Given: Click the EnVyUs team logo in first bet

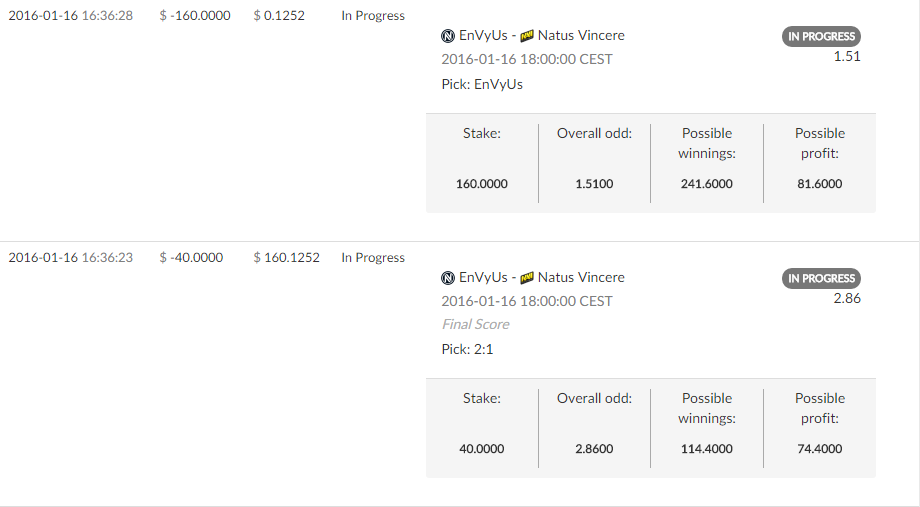Looking at the screenshot, I should point(448,36).
